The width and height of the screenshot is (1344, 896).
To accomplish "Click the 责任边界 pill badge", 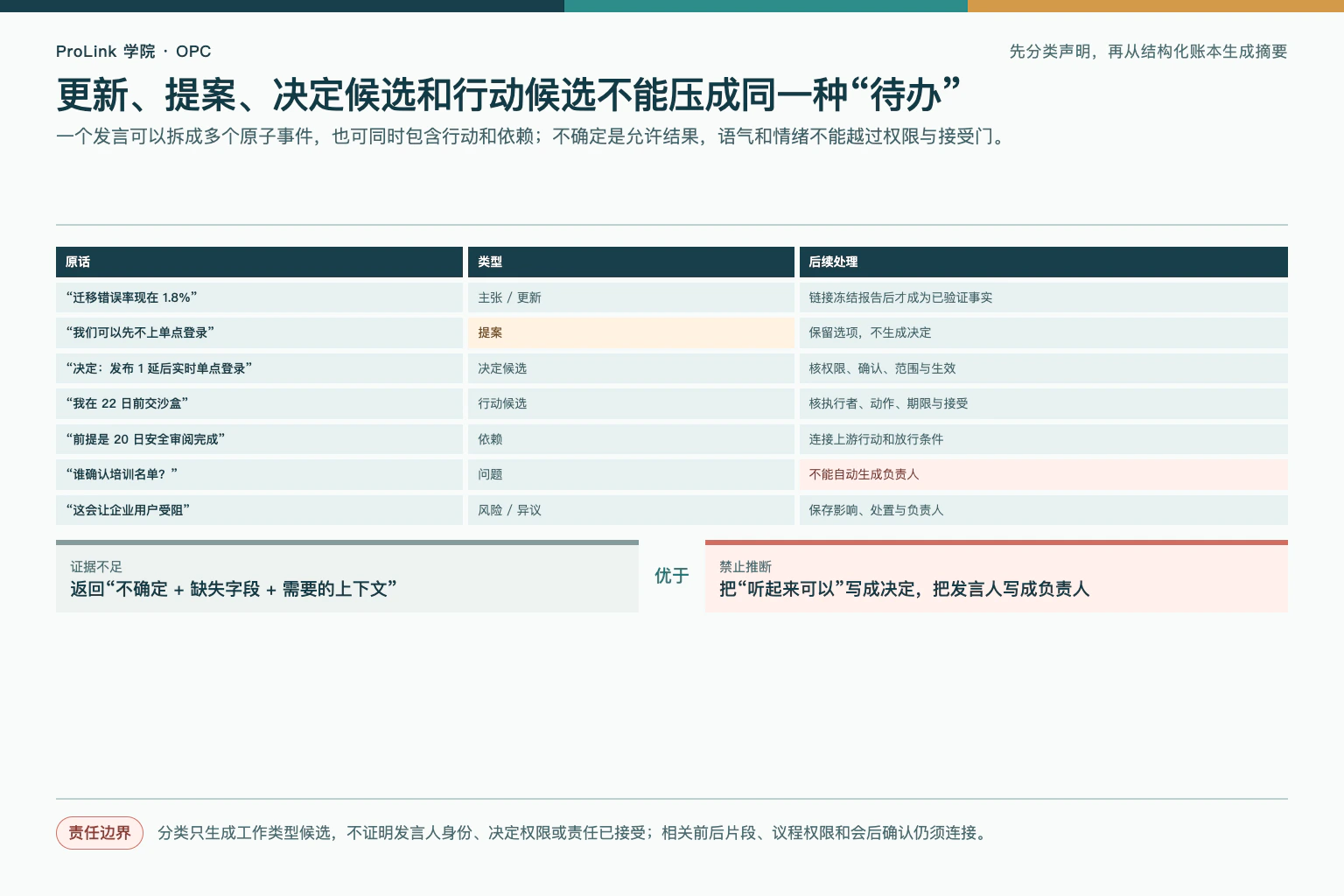I will click(100, 833).
